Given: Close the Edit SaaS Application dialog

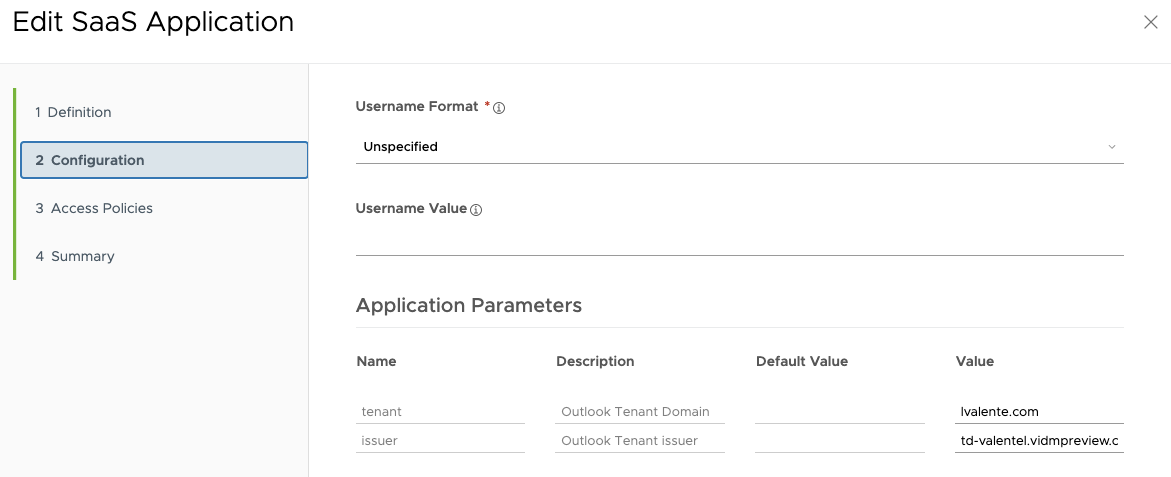Looking at the screenshot, I should pyautogui.click(x=1150, y=22).
